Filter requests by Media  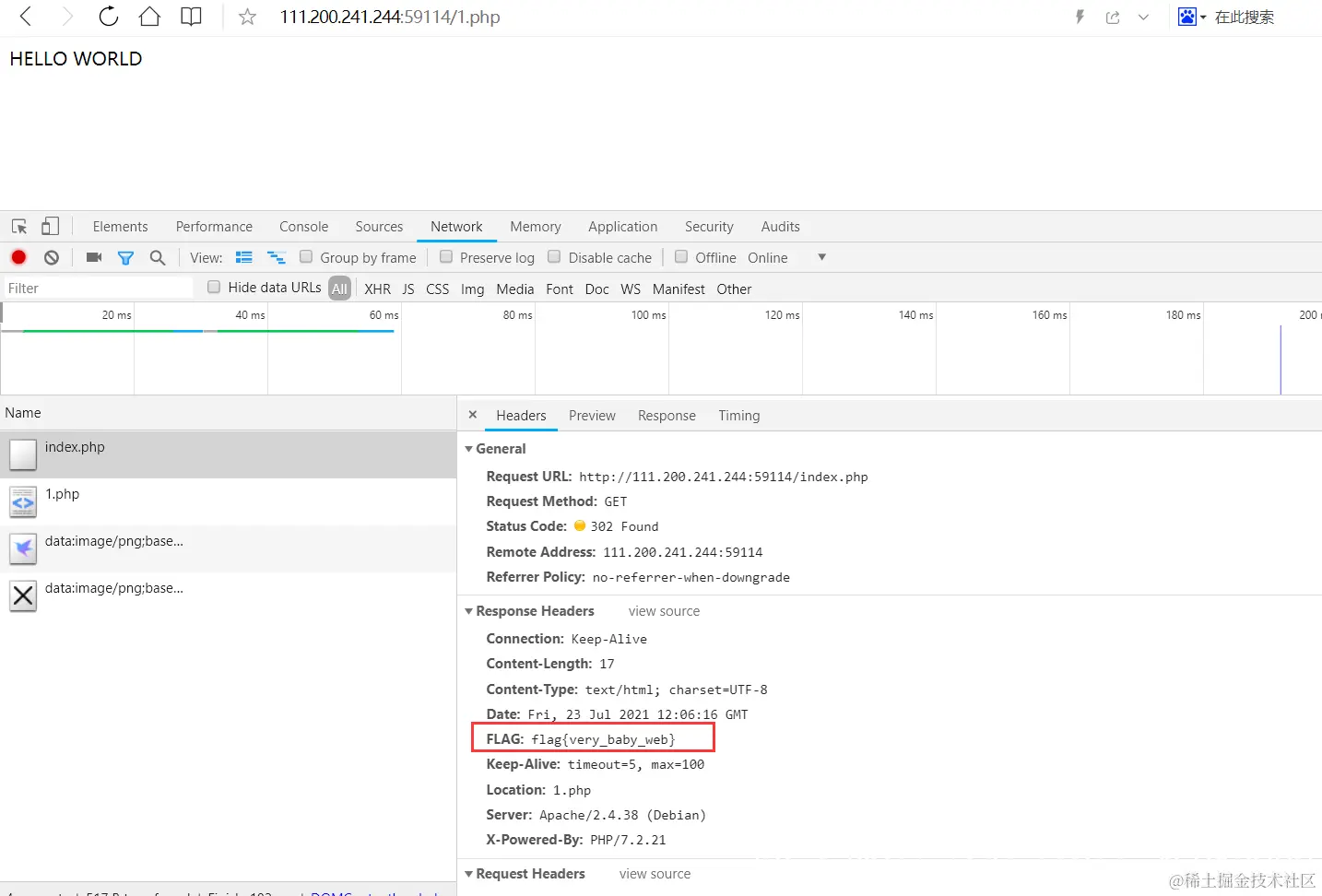pyautogui.click(x=514, y=289)
